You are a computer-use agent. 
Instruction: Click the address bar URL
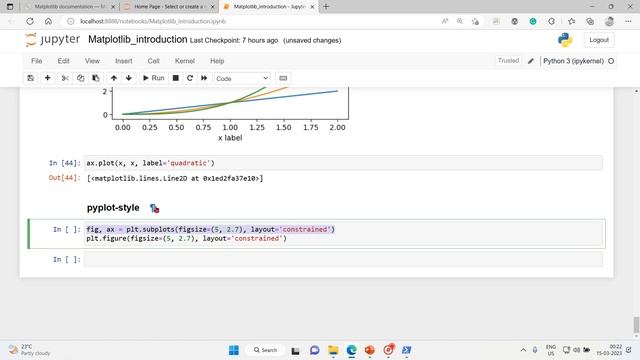[x=153, y=21]
